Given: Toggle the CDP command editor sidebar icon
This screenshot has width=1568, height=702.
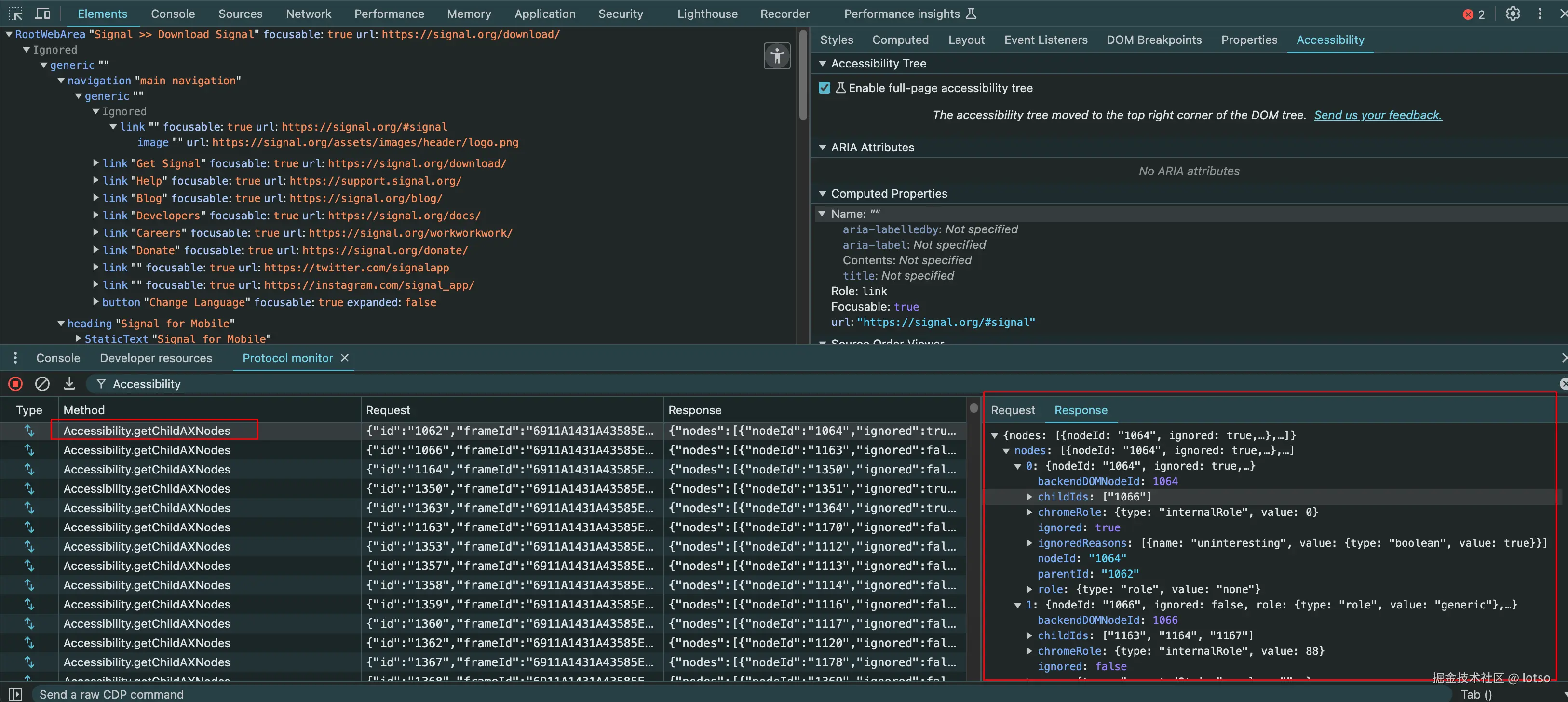Looking at the screenshot, I should (15, 694).
